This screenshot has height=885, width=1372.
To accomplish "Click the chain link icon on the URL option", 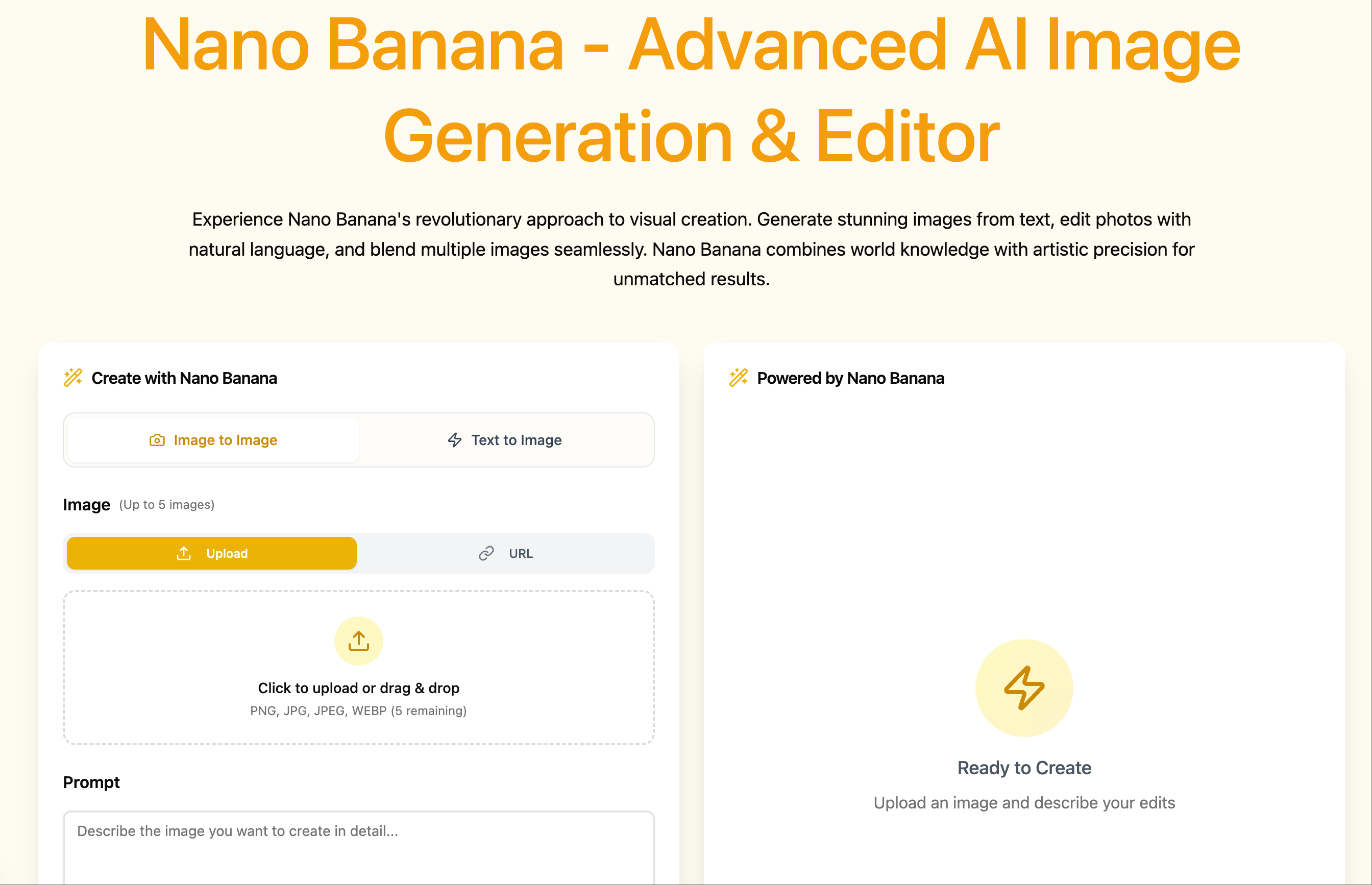I will point(485,553).
